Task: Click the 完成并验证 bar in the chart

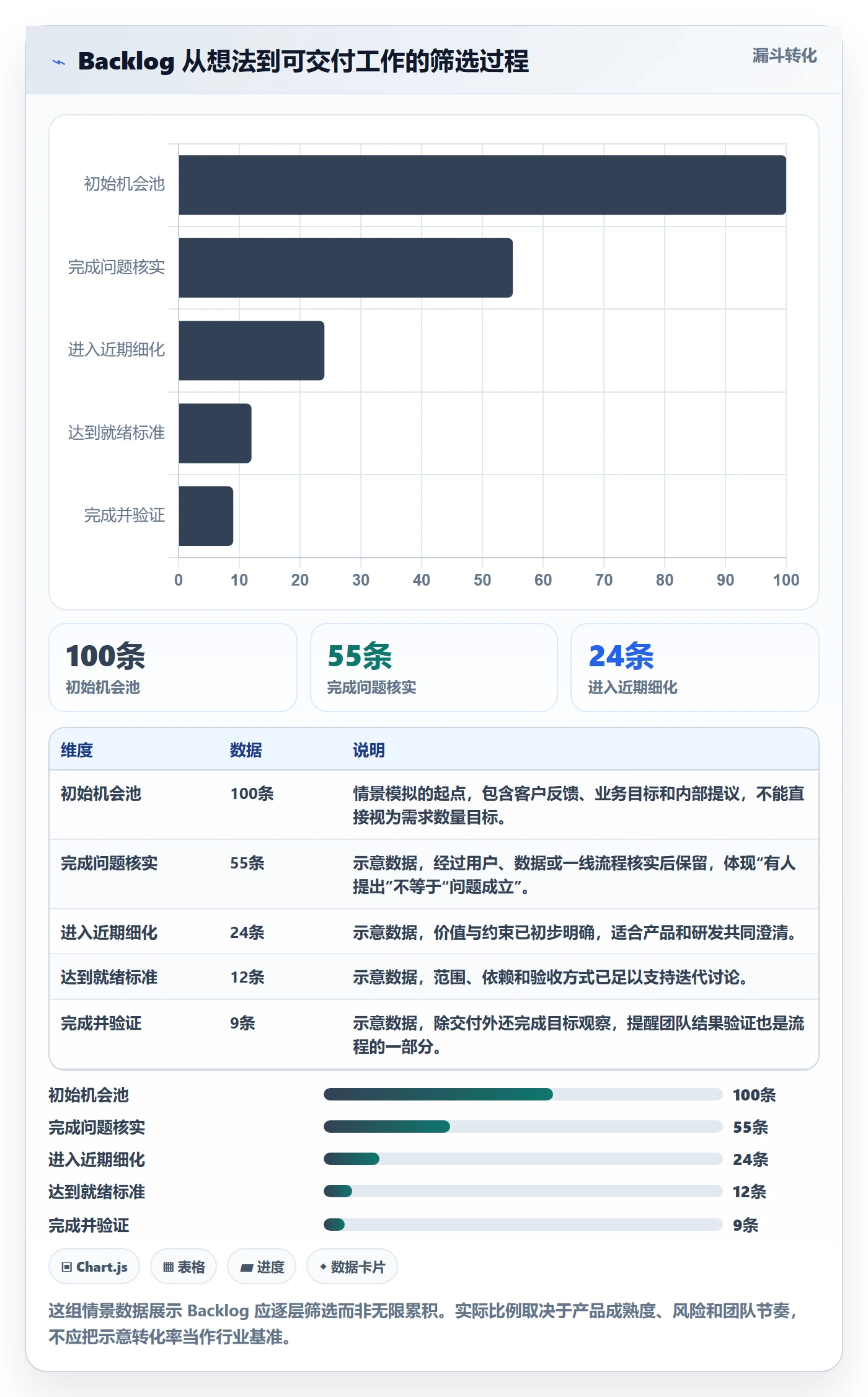Action: (206, 516)
